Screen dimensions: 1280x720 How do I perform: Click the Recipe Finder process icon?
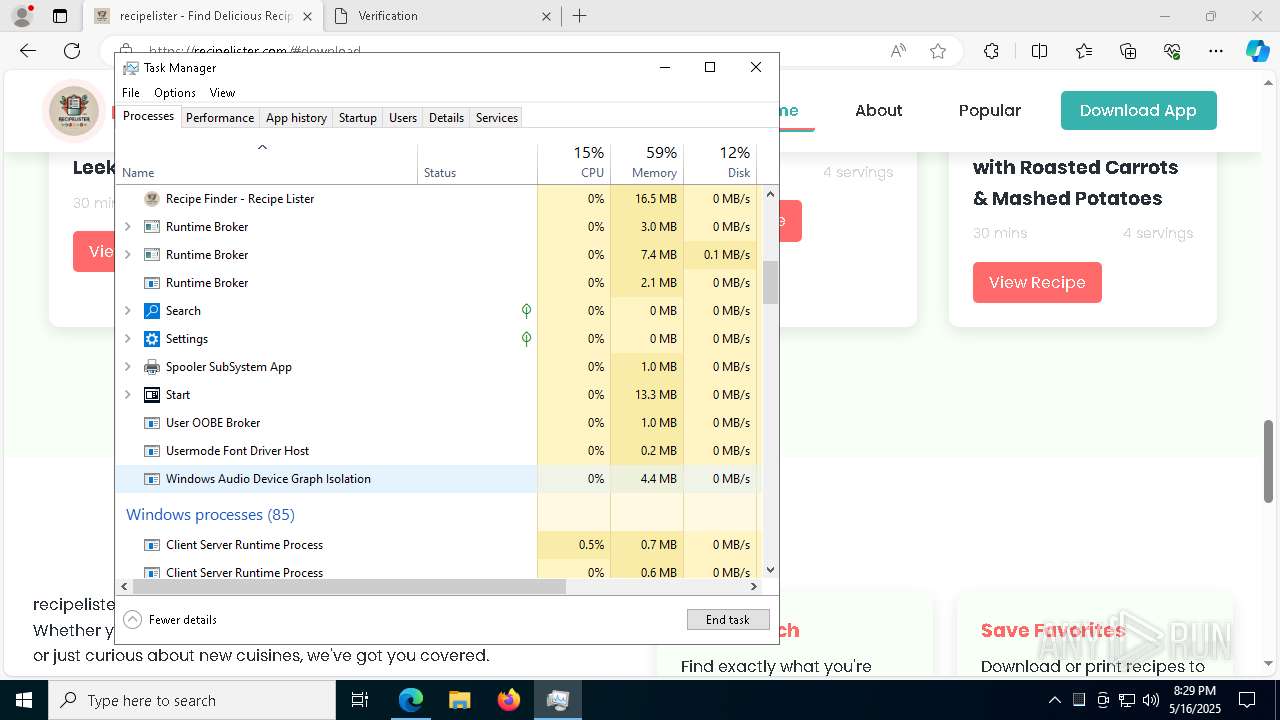(x=152, y=199)
